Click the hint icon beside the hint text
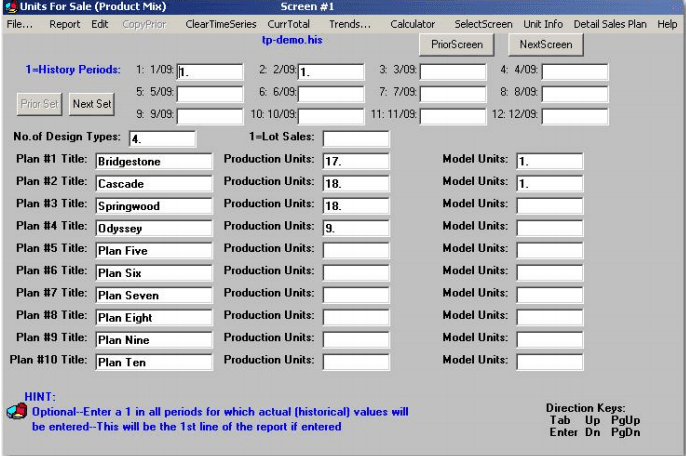The width and height of the screenshot is (686, 456). click(14, 411)
